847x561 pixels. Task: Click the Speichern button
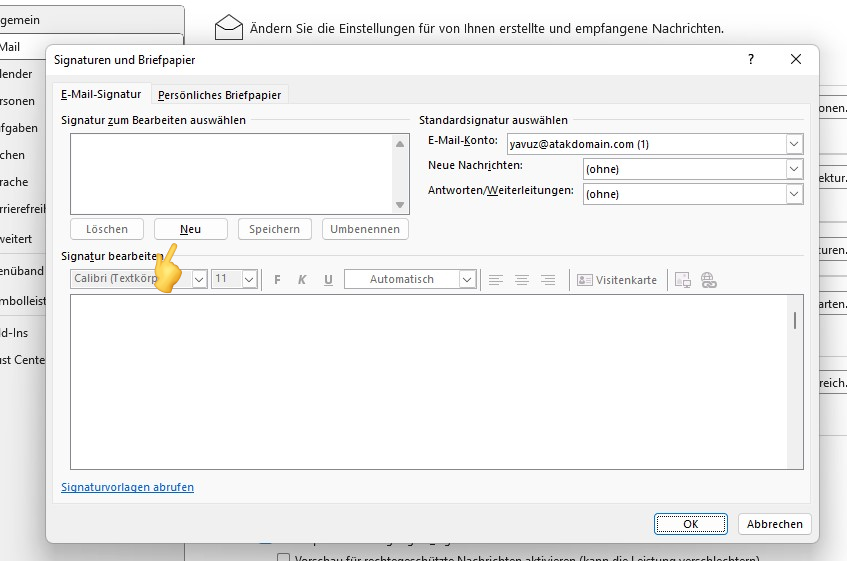274,229
